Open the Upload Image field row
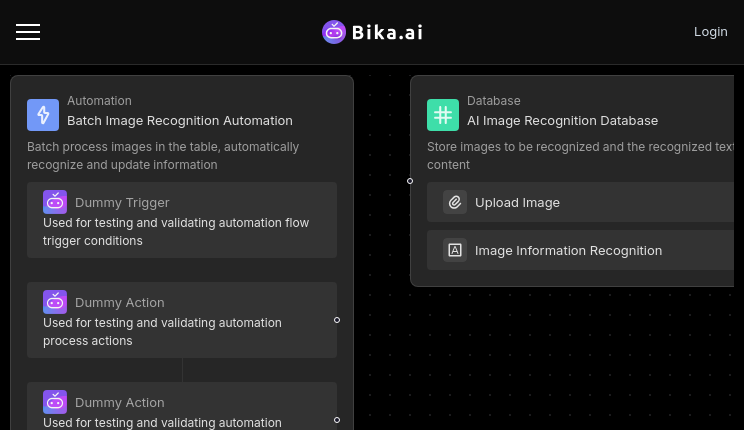The height and width of the screenshot is (430, 744). click(581, 202)
